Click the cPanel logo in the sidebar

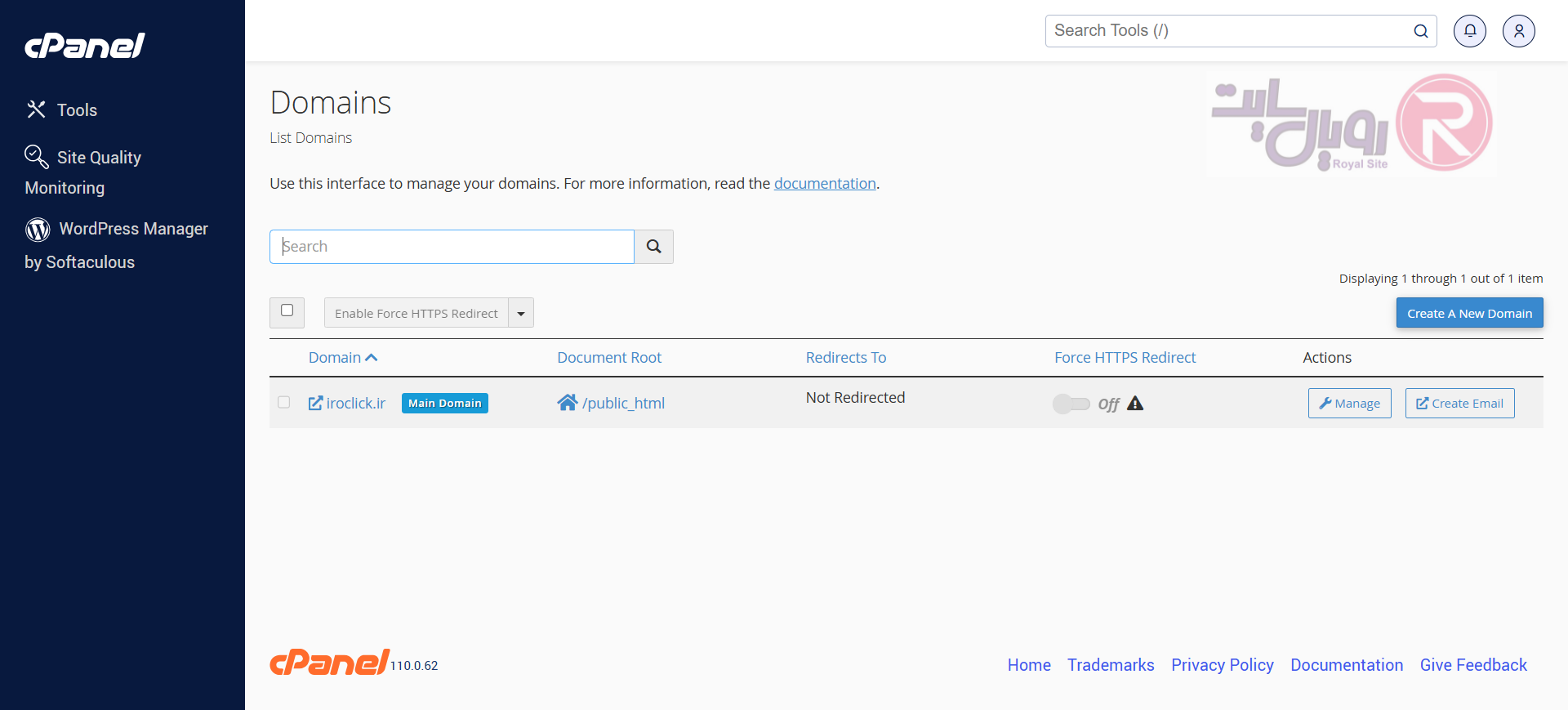click(85, 46)
